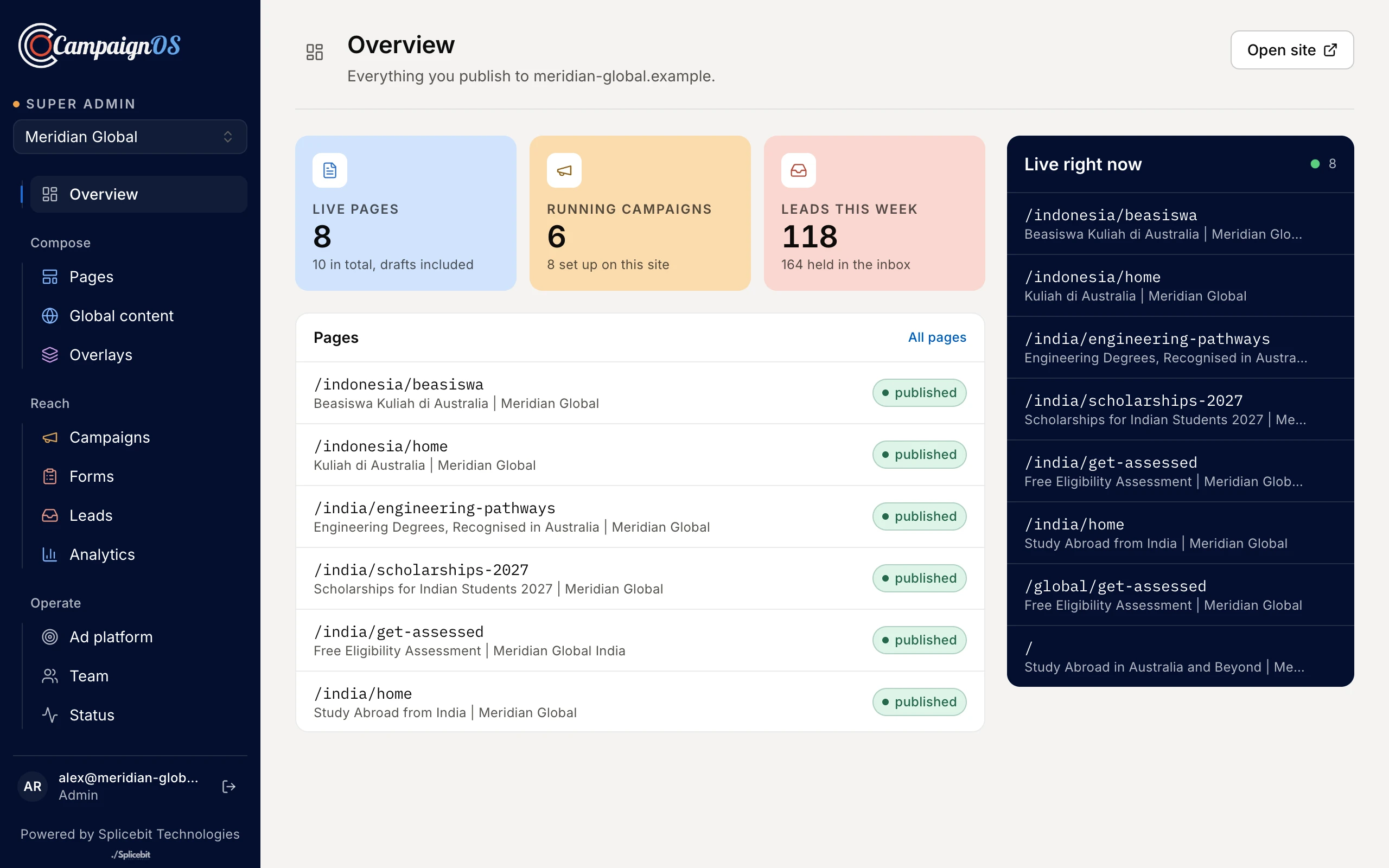Screen dimensions: 1389x868
Task: Open the root / page in Live right now
Action: (1180, 657)
